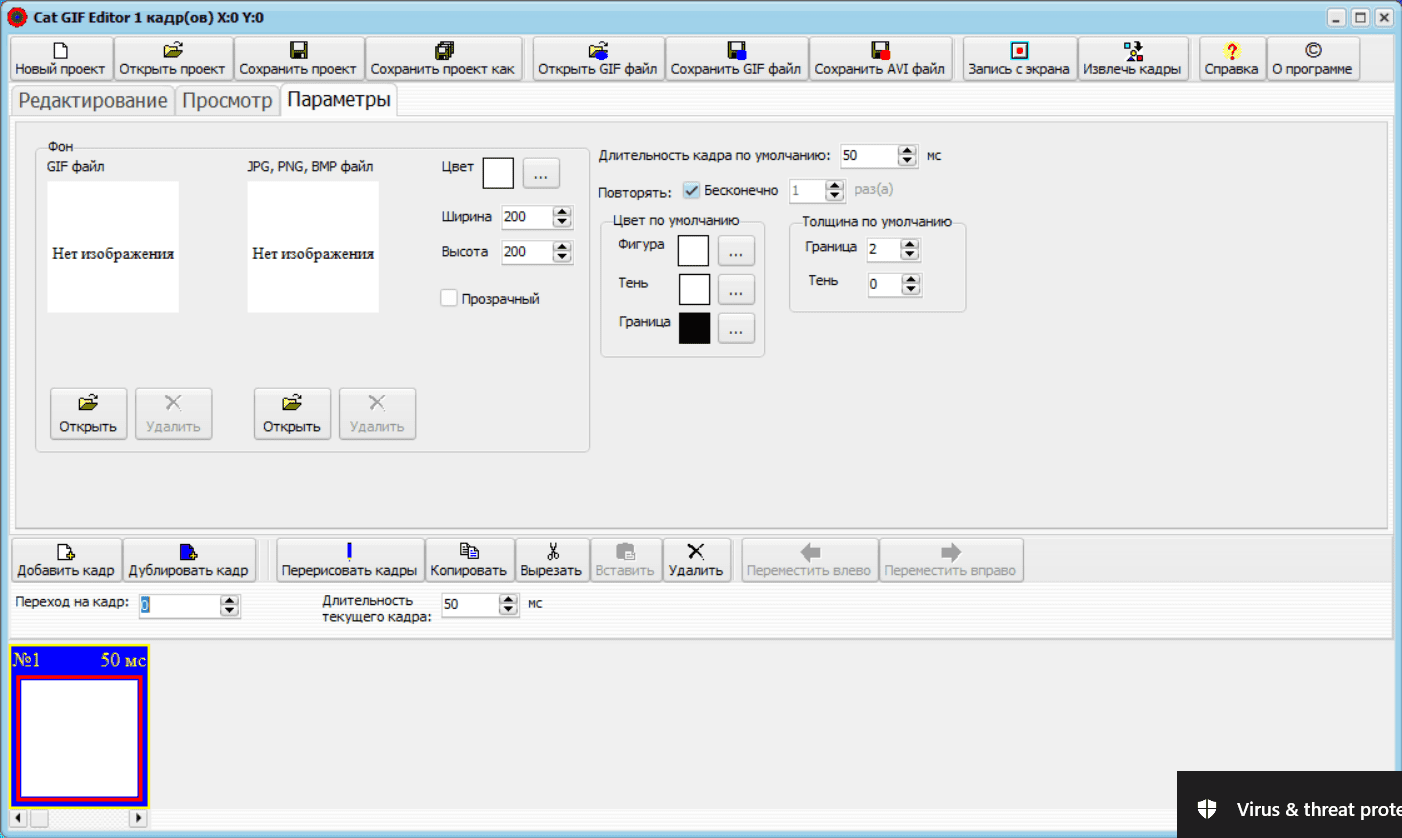The image size is (1402, 838).
Task: Switch to the Редактирование tab
Action: coord(93,101)
